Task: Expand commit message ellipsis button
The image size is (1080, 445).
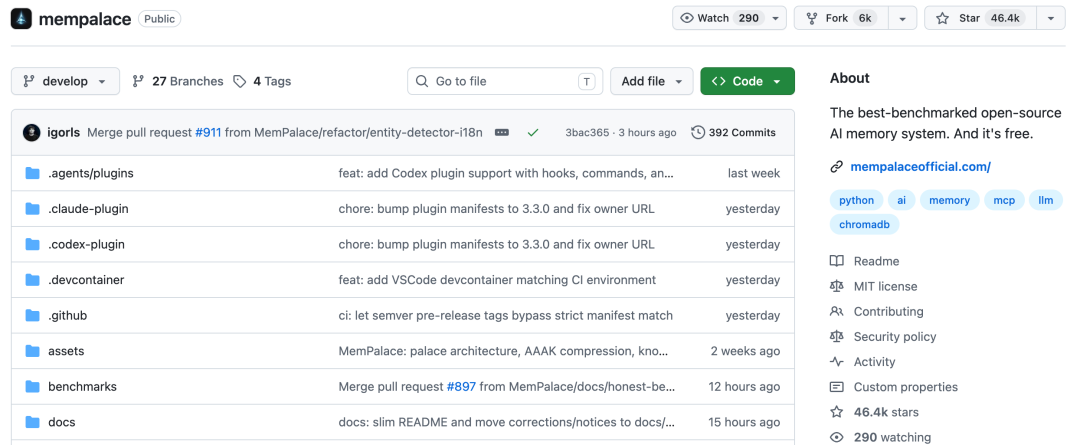Action: coord(502,132)
